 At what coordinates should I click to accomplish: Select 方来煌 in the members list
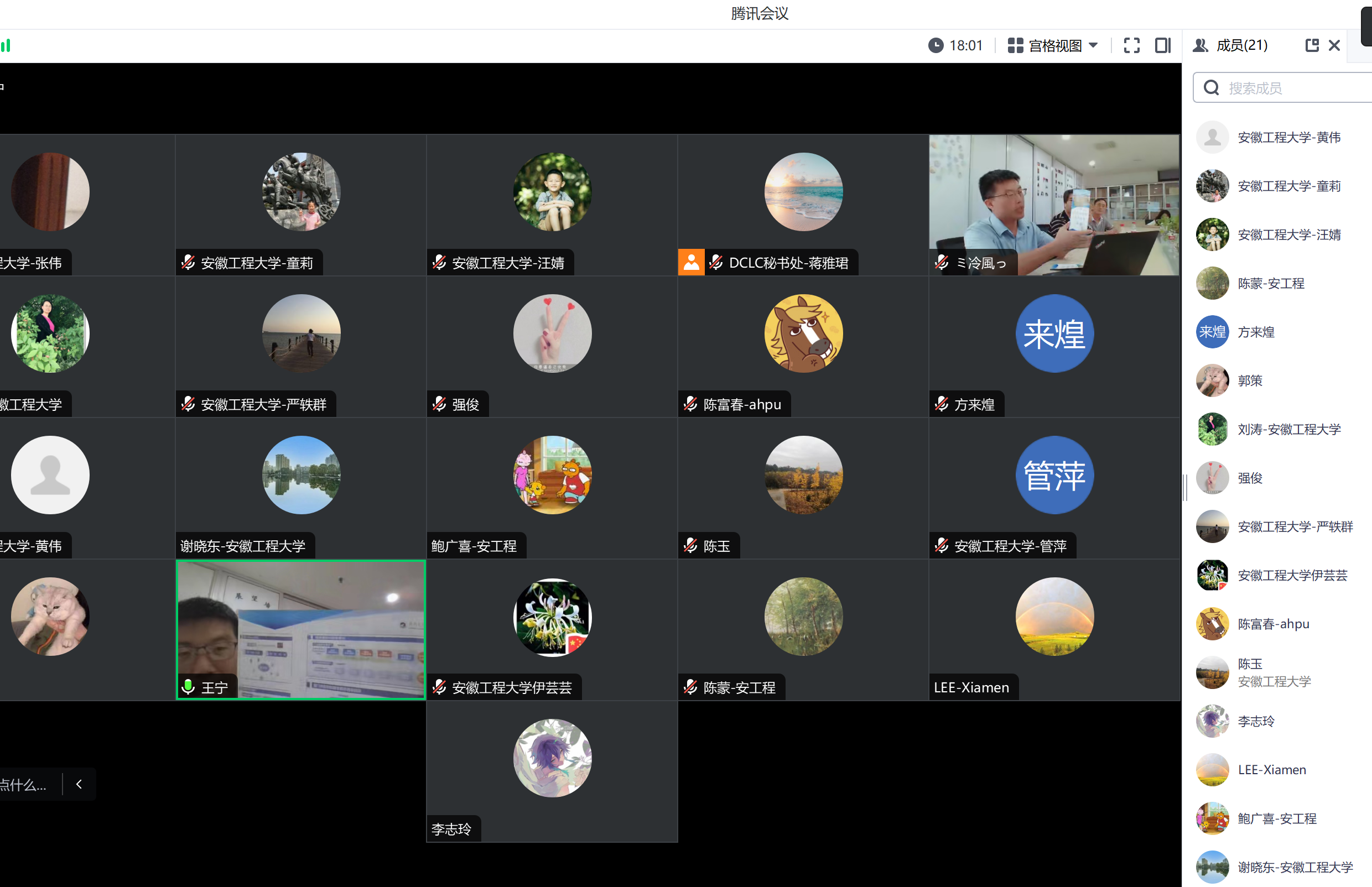[1256, 332]
